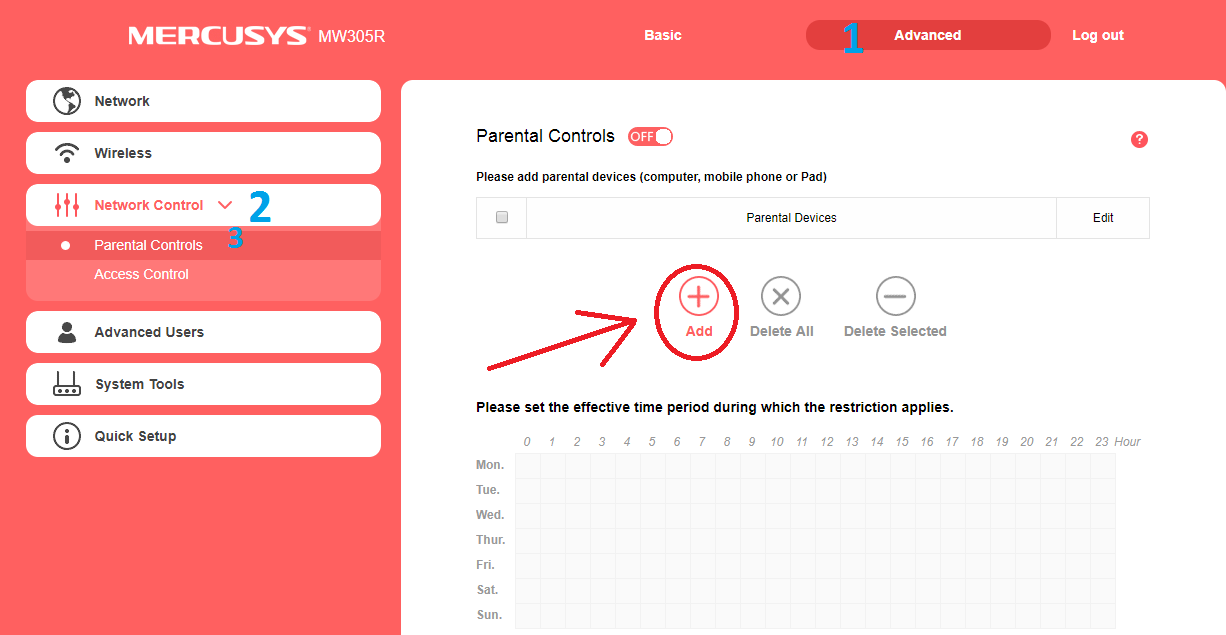Screen dimensions: 1226x635
Task: Select Parental Controls in the sidebar
Action: [148, 245]
